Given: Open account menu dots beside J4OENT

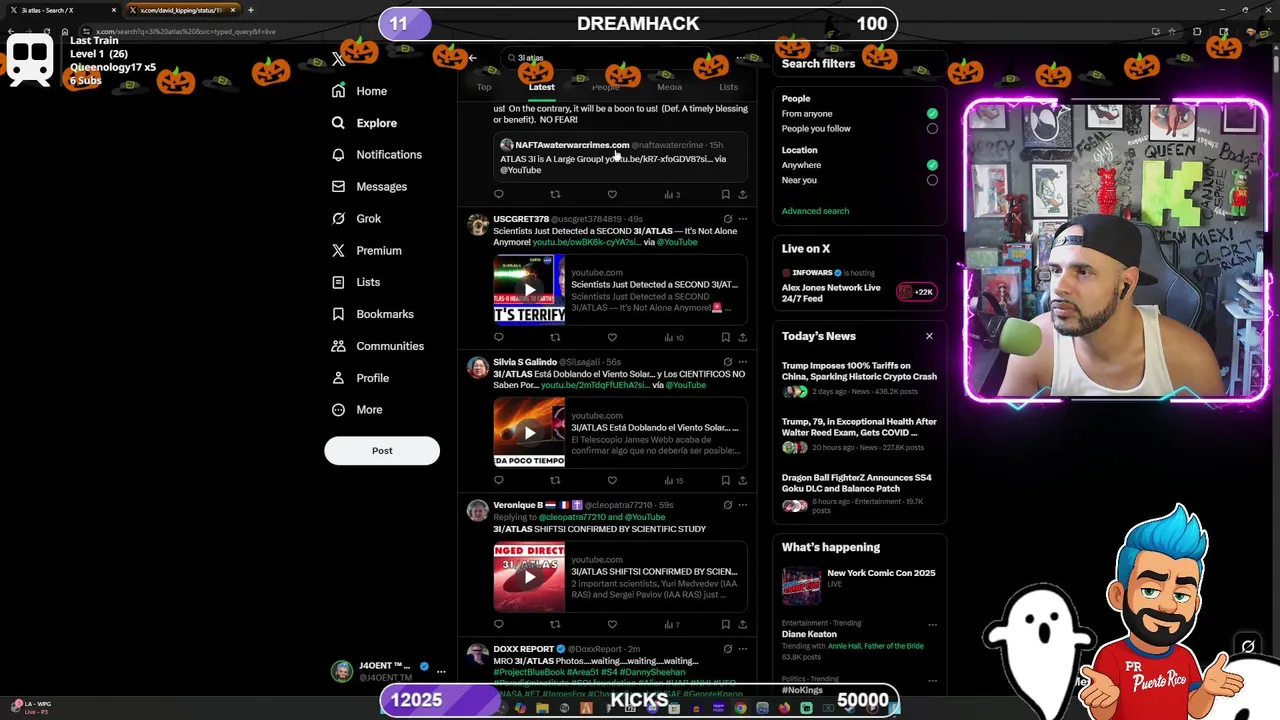Looking at the screenshot, I should [x=441, y=671].
